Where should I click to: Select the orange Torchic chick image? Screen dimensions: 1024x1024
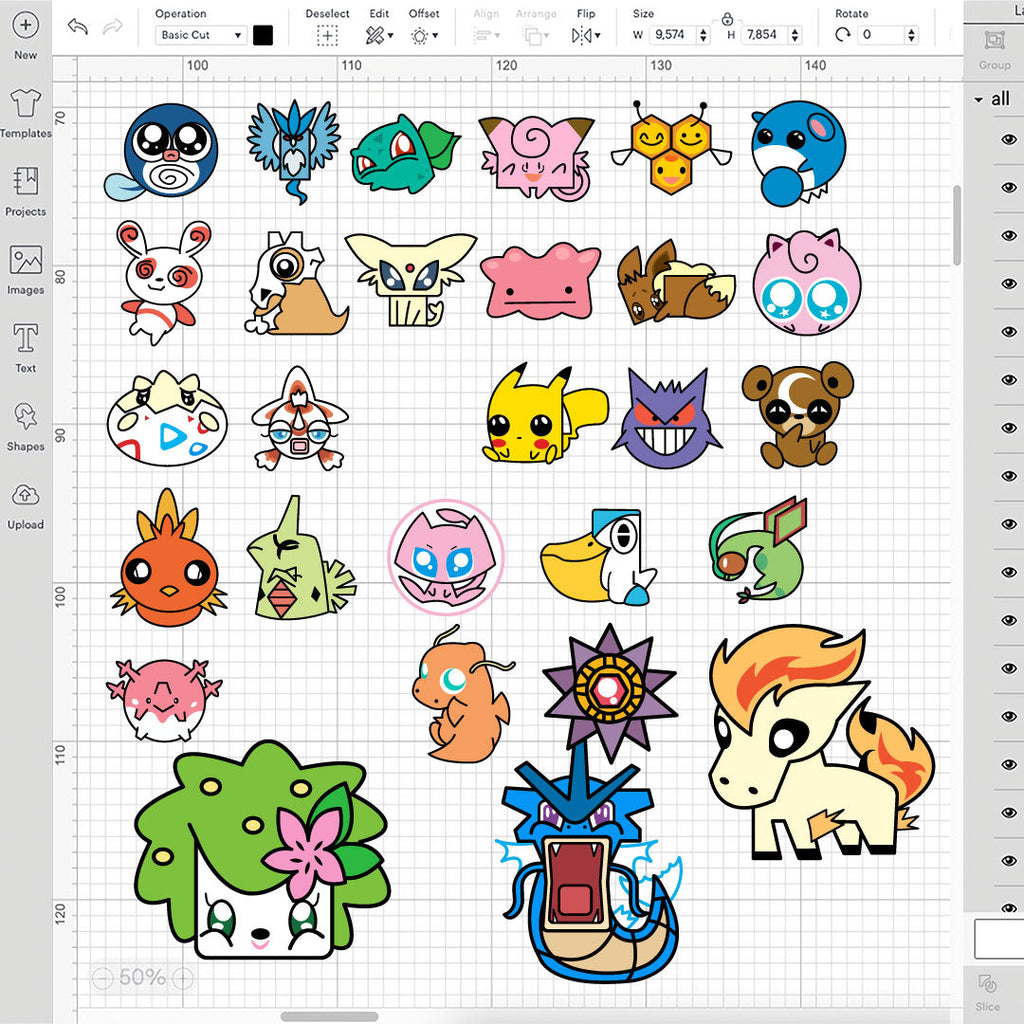pyautogui.click(x=168, y=558)
